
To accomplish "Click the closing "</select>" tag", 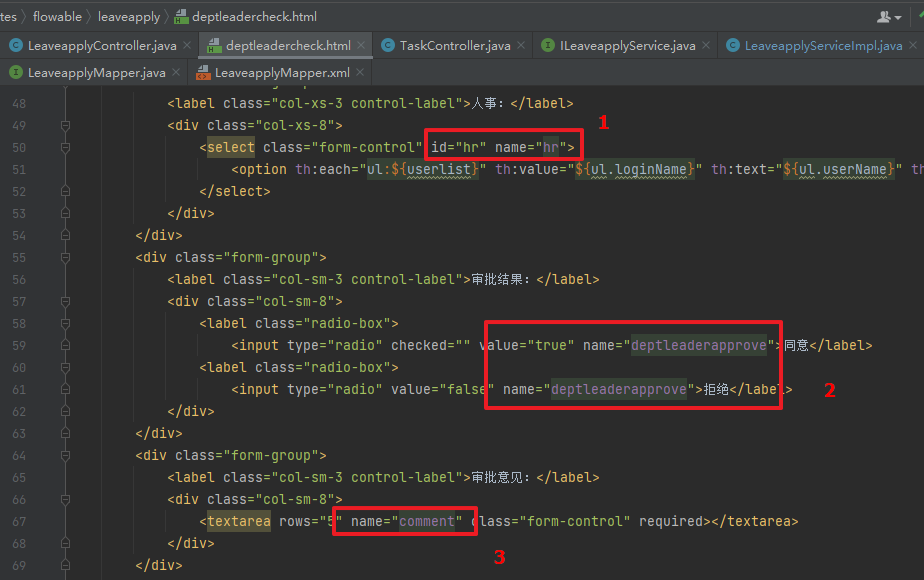I will click(x=235, y=192).
